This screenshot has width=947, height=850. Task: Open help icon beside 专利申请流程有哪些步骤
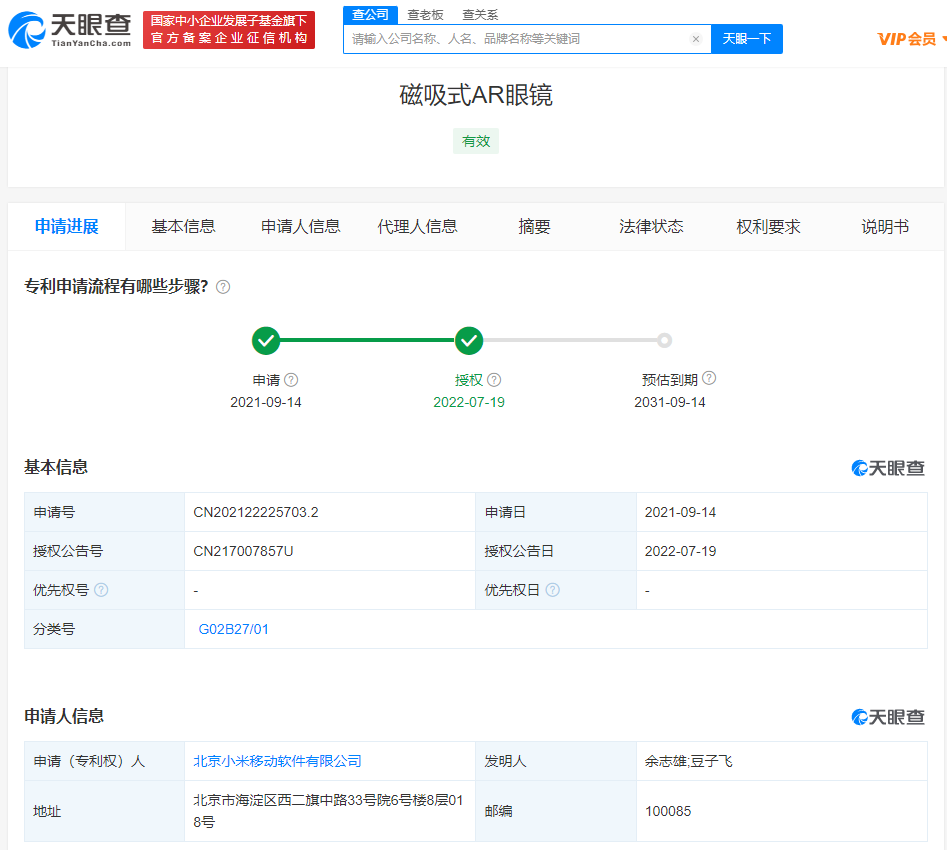(x=223, y=287)
